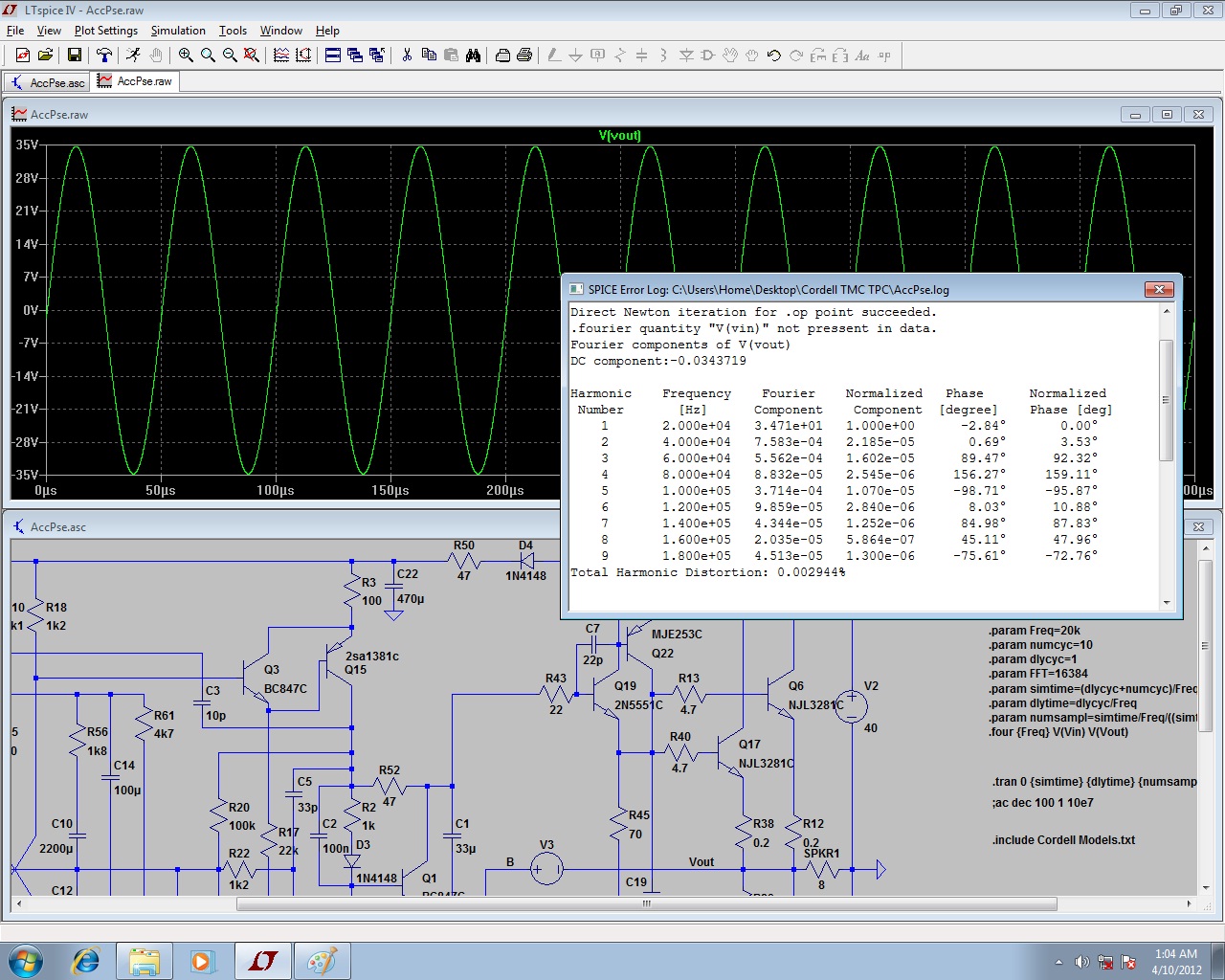Open the Window menu
1225x980 pixels.
pos(280,31)
